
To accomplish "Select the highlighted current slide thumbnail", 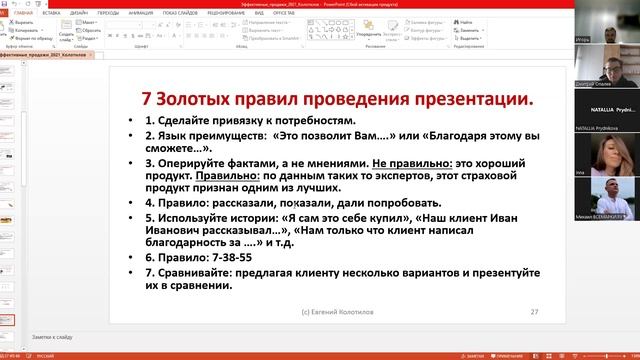I will coord(7,320).
